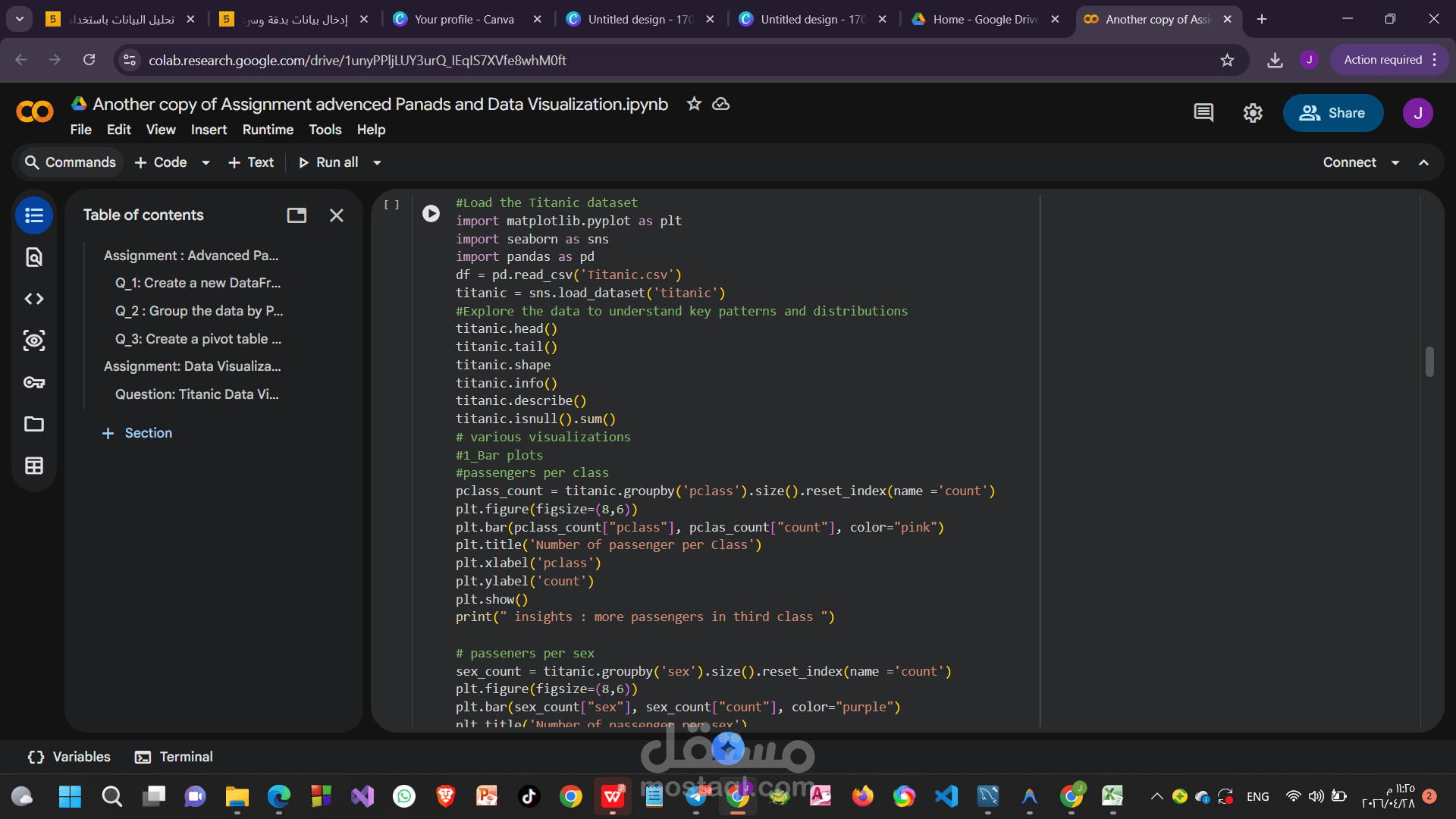
Task: Run the Titanic code cell
Action: pos(431,214)
